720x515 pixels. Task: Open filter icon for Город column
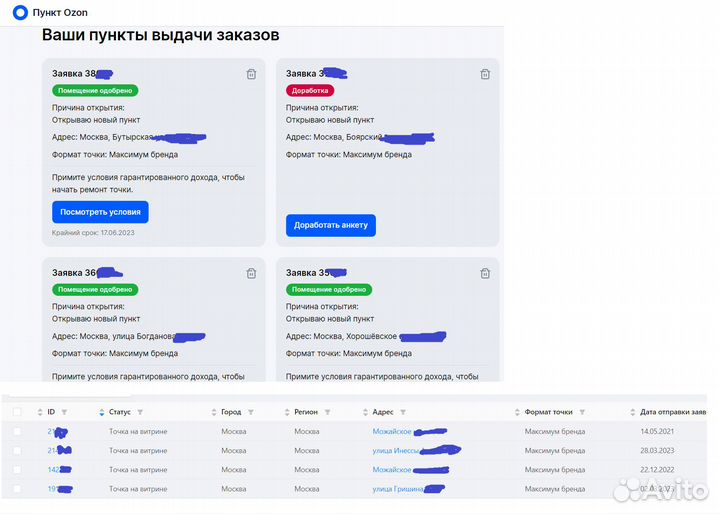tap(251, 412)
